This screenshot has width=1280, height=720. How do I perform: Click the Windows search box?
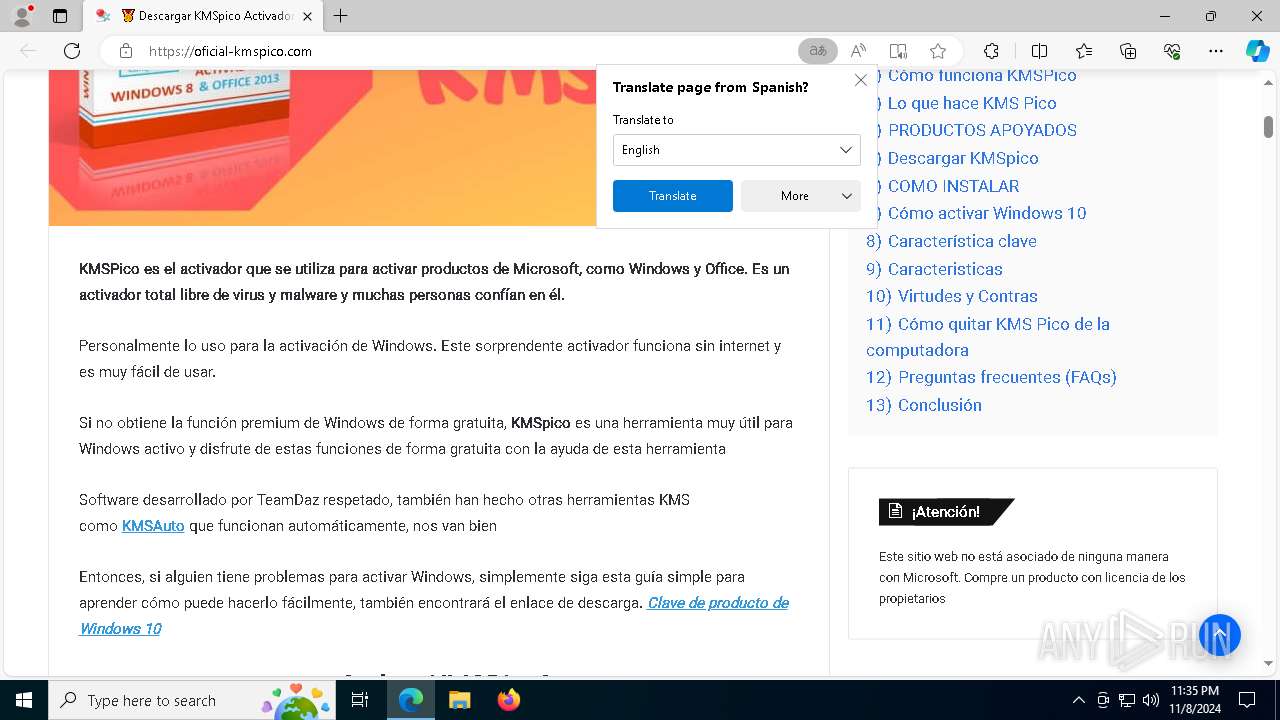pyautogui.click(x=193, y=700)
